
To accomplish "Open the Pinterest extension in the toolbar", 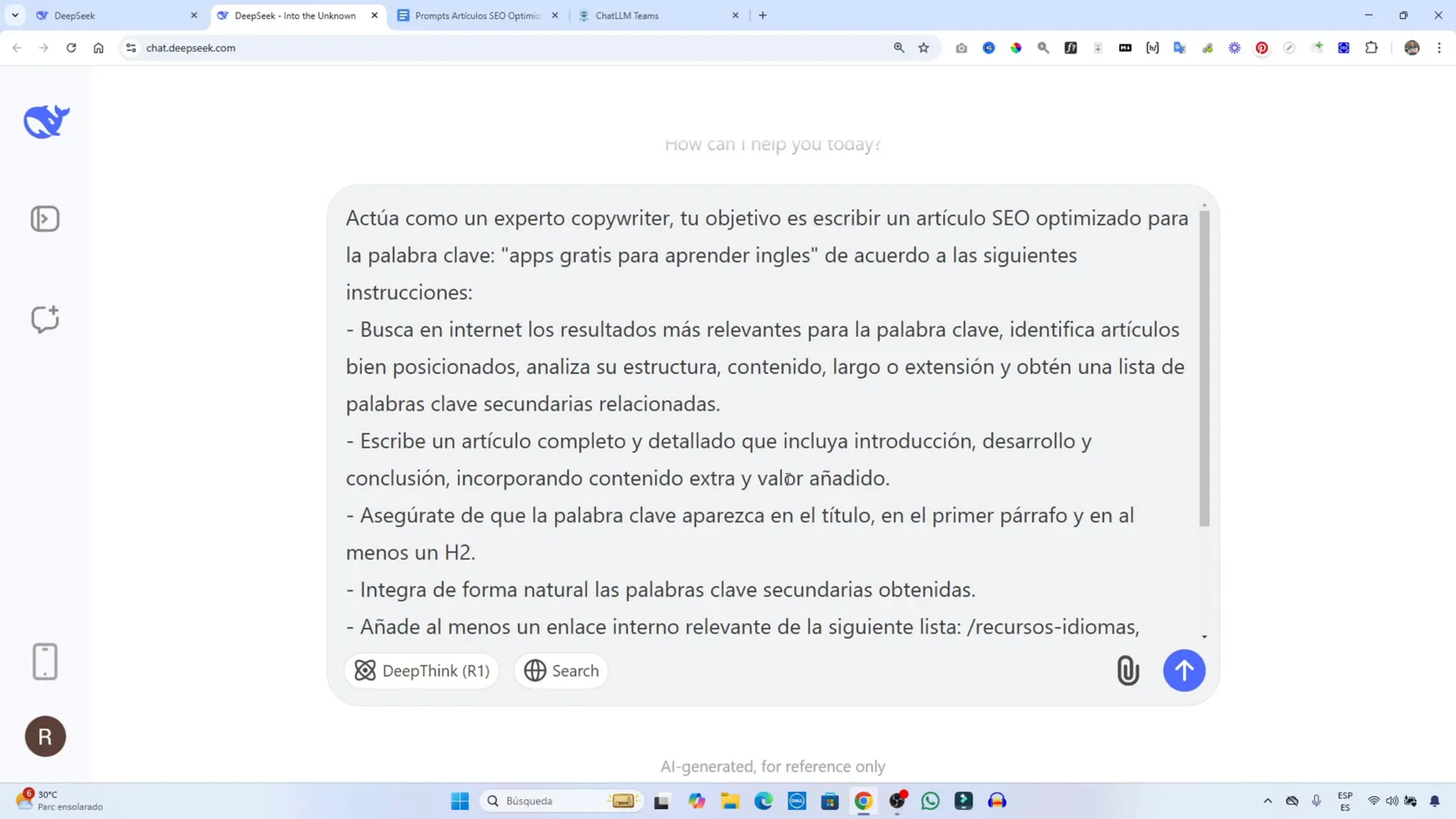I will tap(1261, 48).
